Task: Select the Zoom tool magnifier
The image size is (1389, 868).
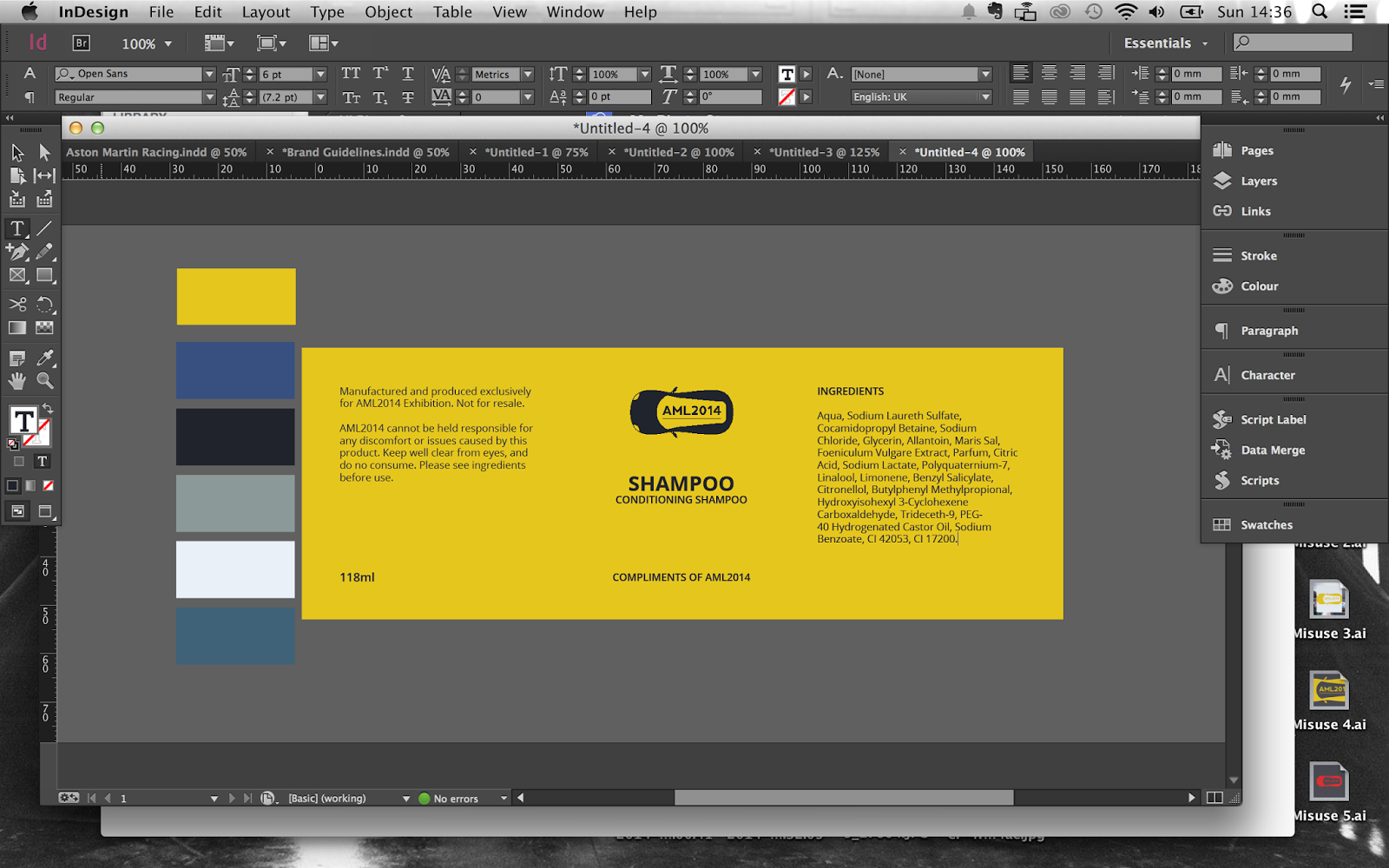Action: point(44,380)
